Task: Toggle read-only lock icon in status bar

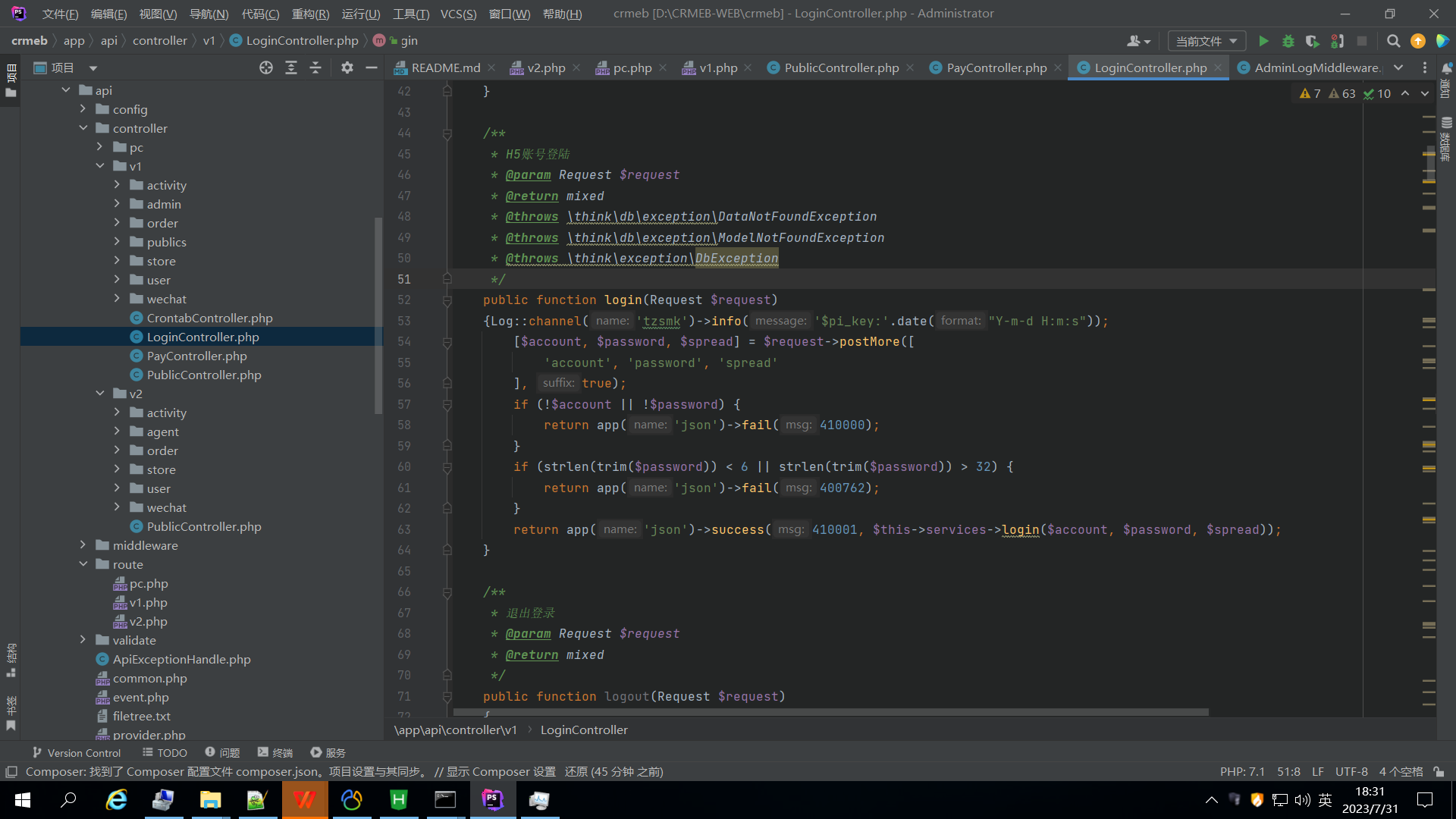Action: click(x=1439, y=771)
